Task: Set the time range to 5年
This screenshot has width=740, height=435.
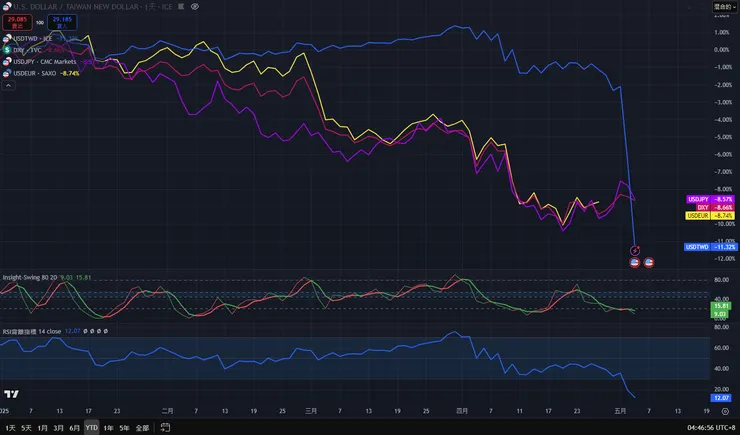Action: point(125,428)
